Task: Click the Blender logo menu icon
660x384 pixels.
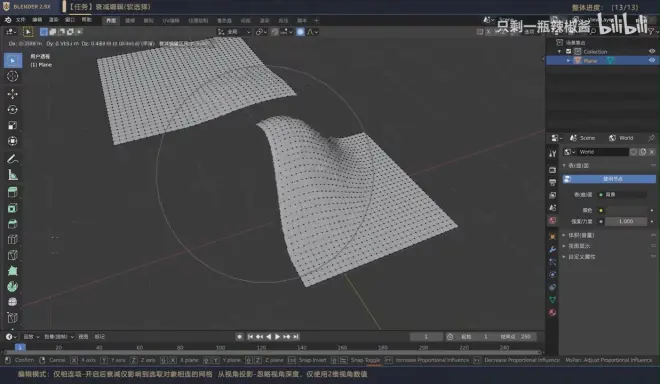Action: pyautogui.click(x=8, y=20)
